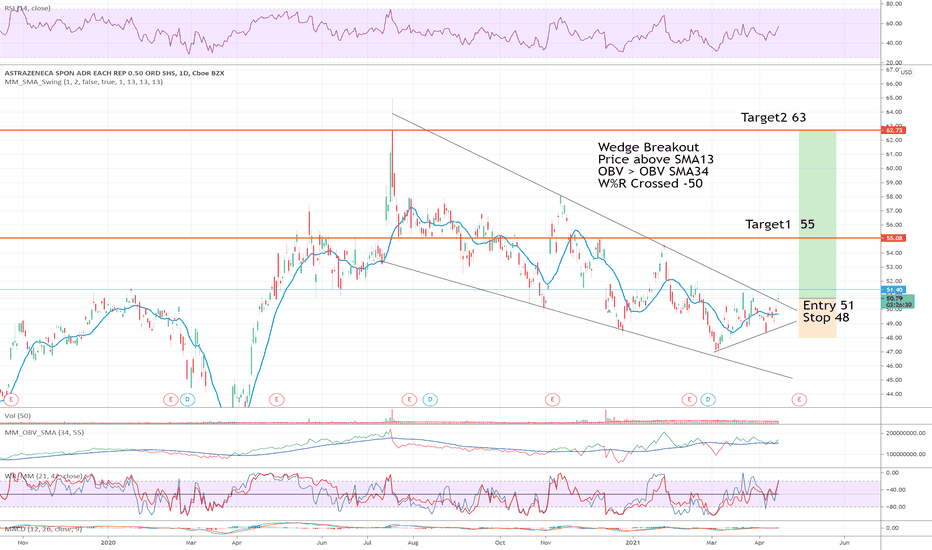932x550 pixels.
Task: Click the 44.00 price scale value
Action: point(894,394)
